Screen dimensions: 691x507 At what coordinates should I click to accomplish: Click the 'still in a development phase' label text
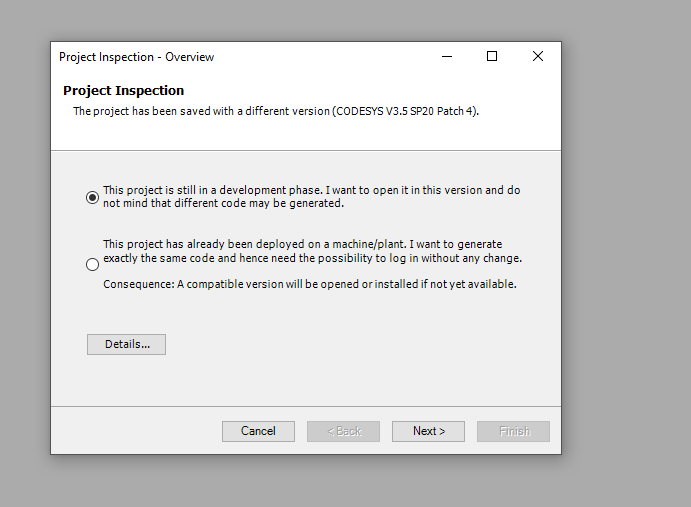(312, 197)
